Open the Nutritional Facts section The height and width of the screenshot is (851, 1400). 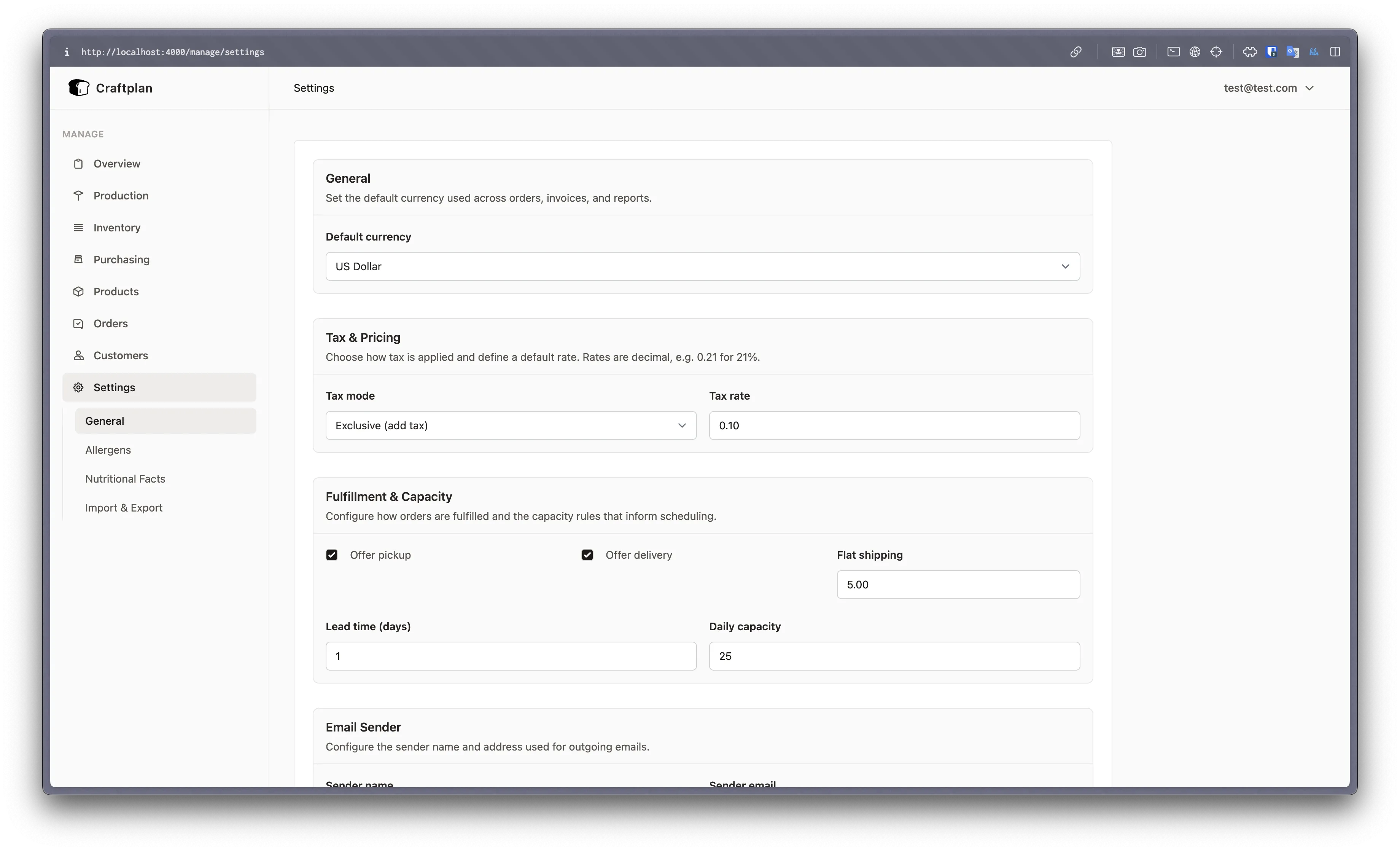click(x=125, y=479)
